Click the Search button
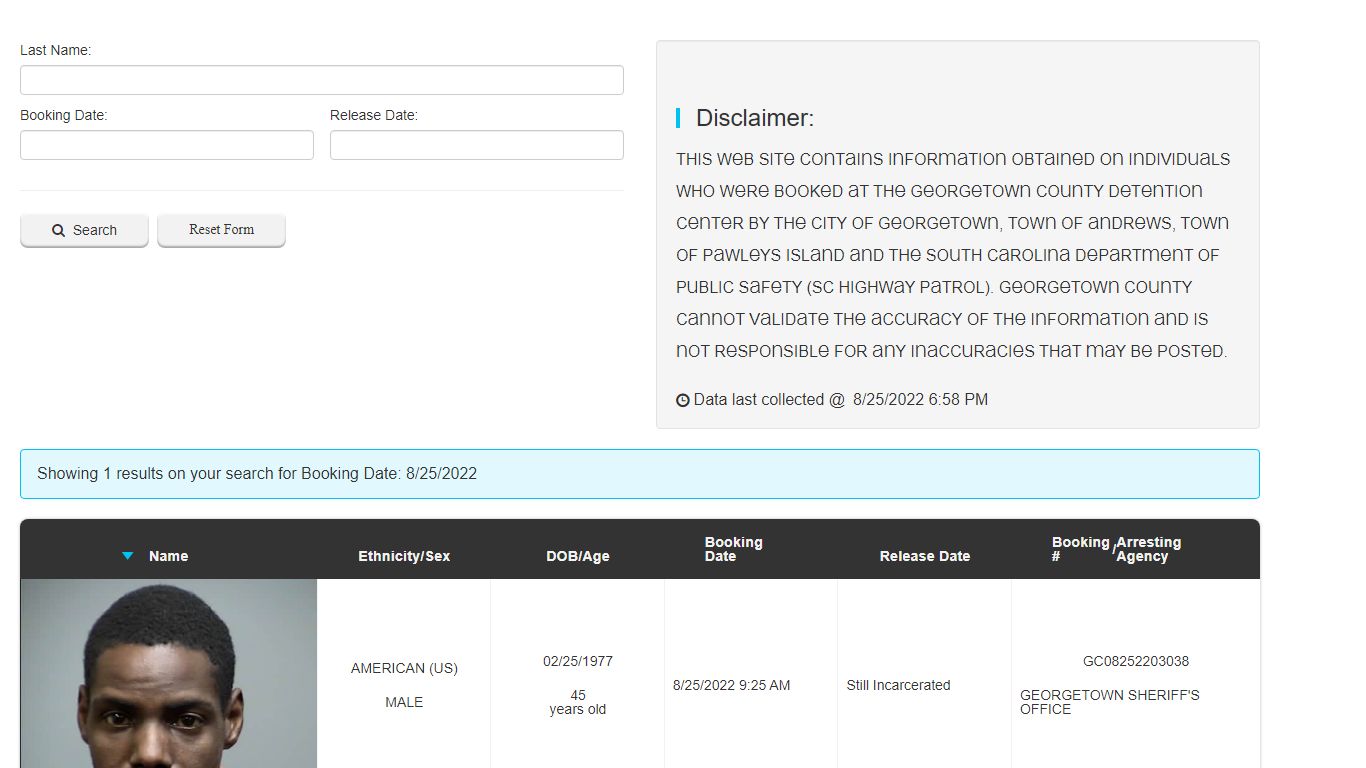The height and width of the screenshot is (768, 1366). click(84, 230)
